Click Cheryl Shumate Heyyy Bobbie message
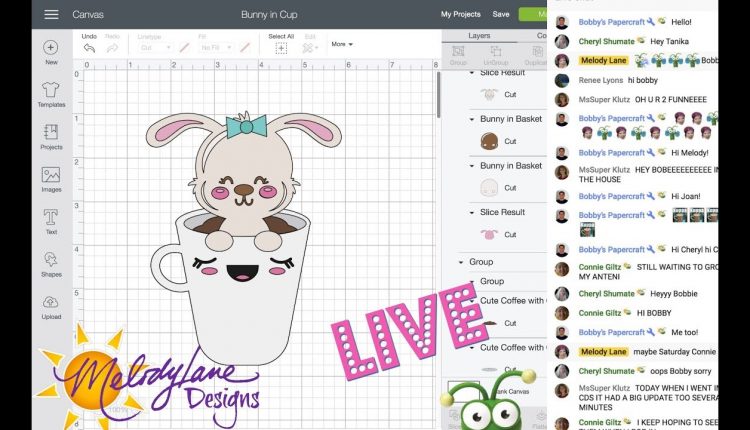Viewport: 750px width, 430px height. 673,294
